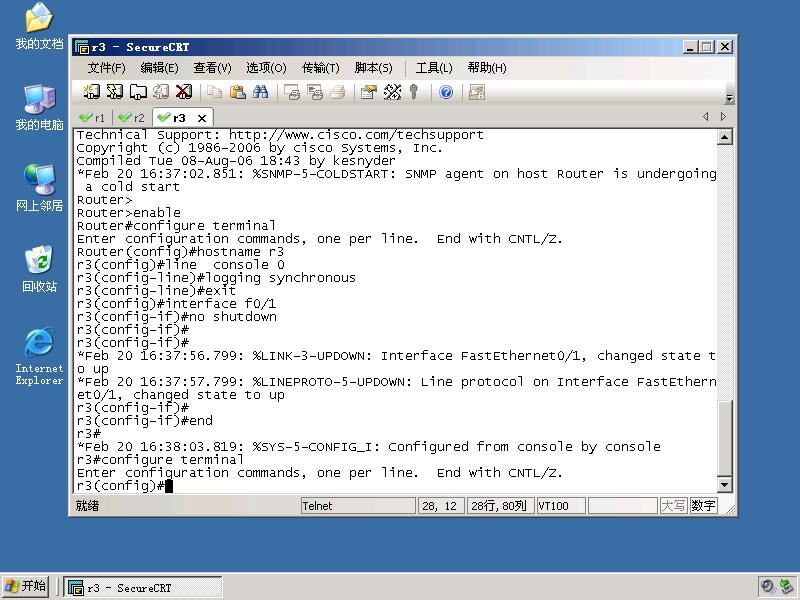Screen dimensions: 800x600
Task: Switch to the r2 session tab
Action: point(132,118)
